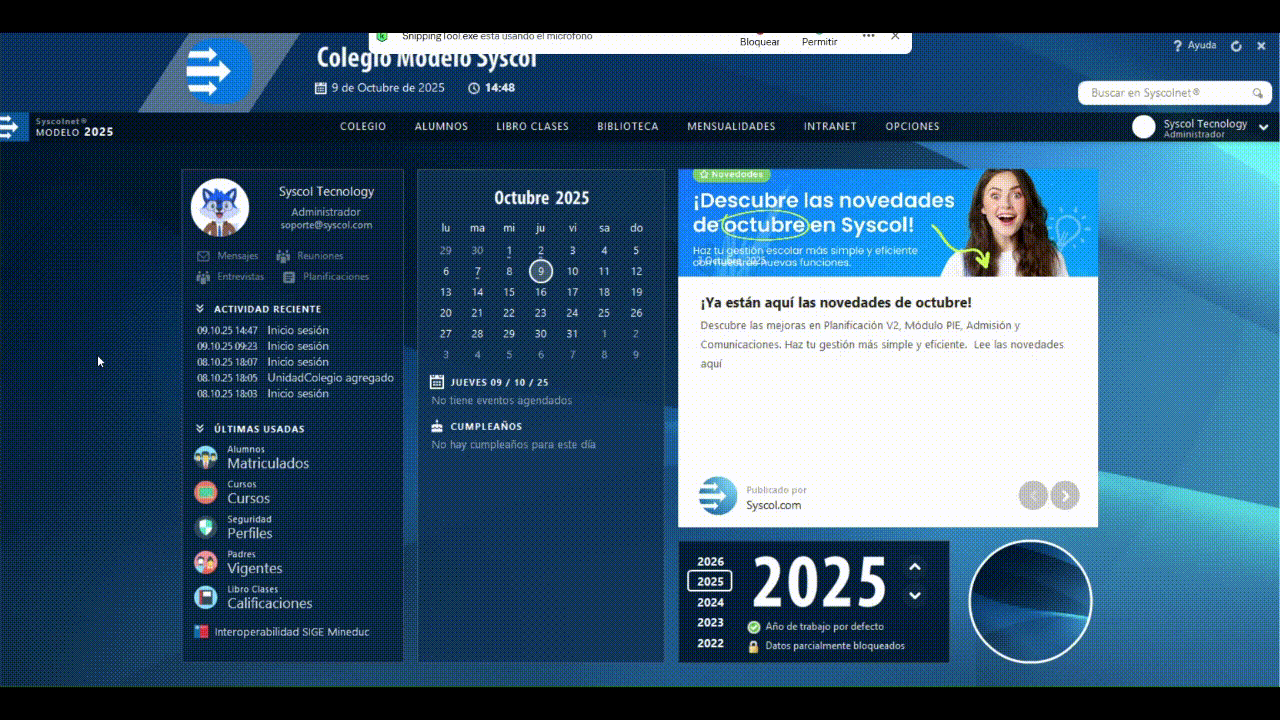Screen dimensions: 1280x720
Task: Click the Interoperabilidad SIGE Mineduc flag icon
Action: click(x=201, y=632)
